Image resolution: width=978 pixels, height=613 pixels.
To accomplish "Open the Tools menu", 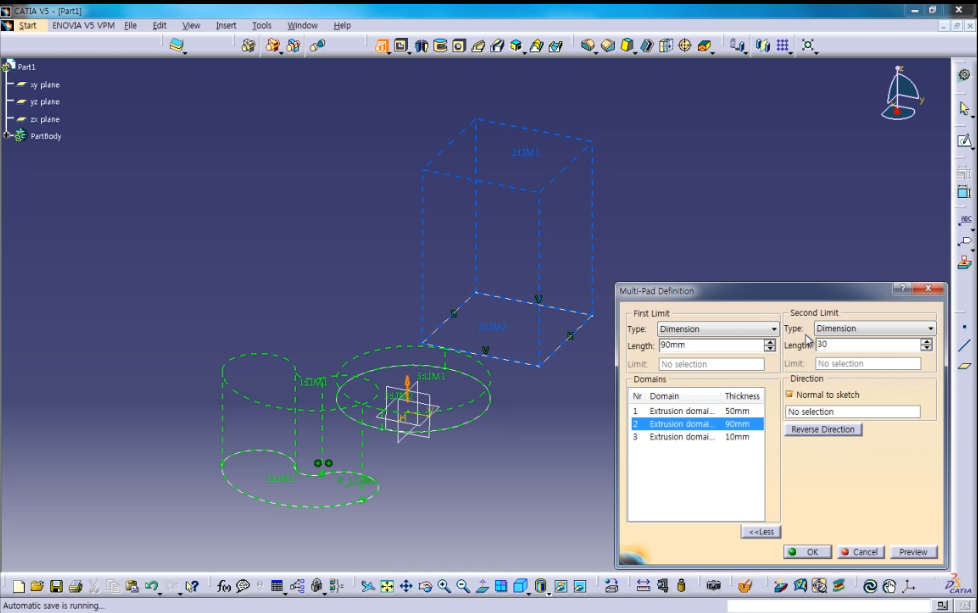I will (x=261, y=25).
